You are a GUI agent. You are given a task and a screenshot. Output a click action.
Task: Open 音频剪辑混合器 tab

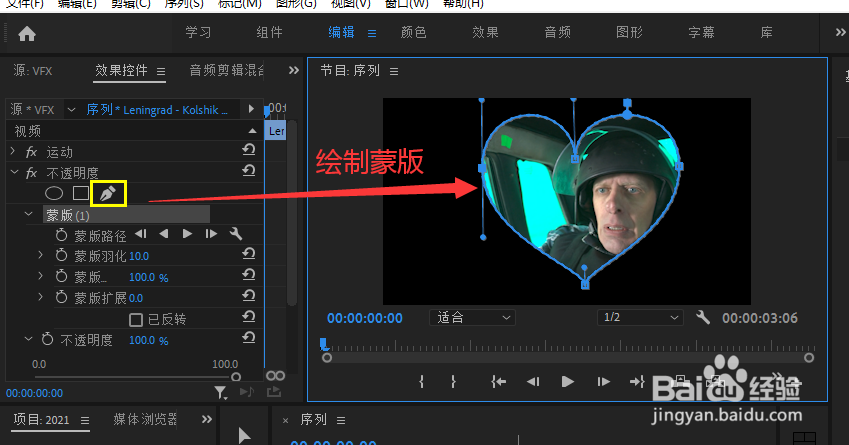click(226, 70)
